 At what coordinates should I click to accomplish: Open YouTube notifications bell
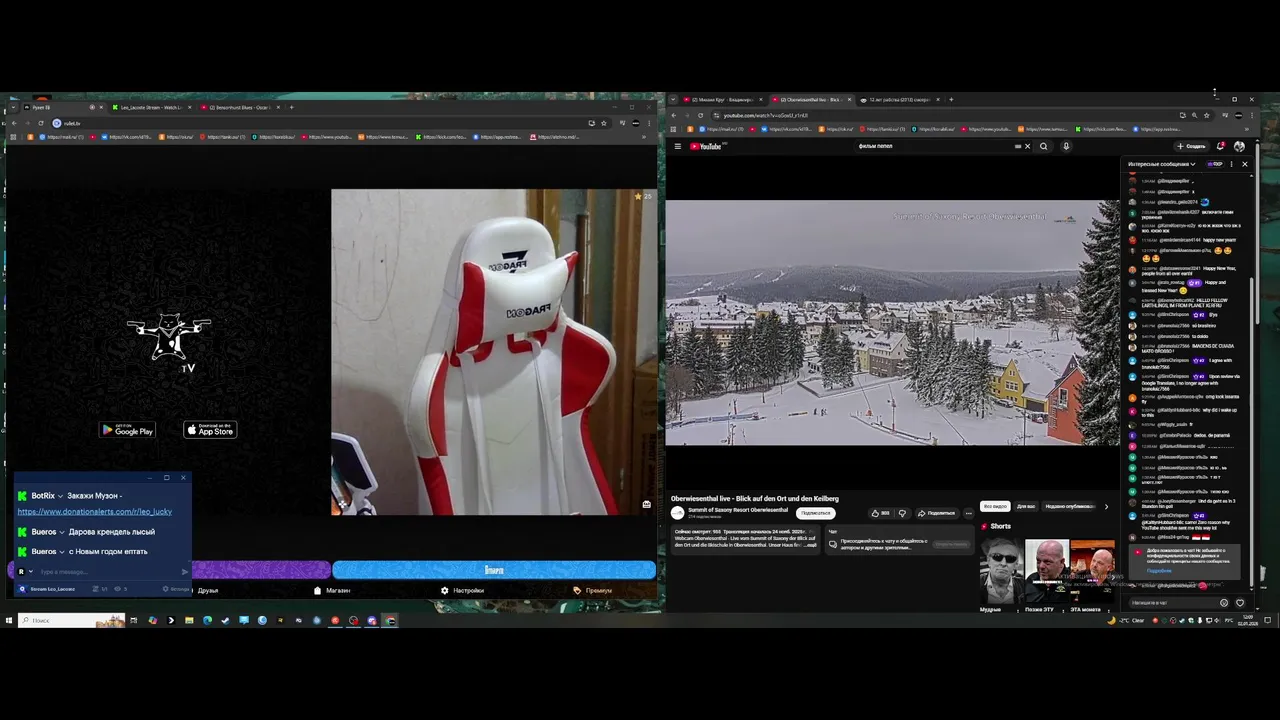[x=1221, y=146]
